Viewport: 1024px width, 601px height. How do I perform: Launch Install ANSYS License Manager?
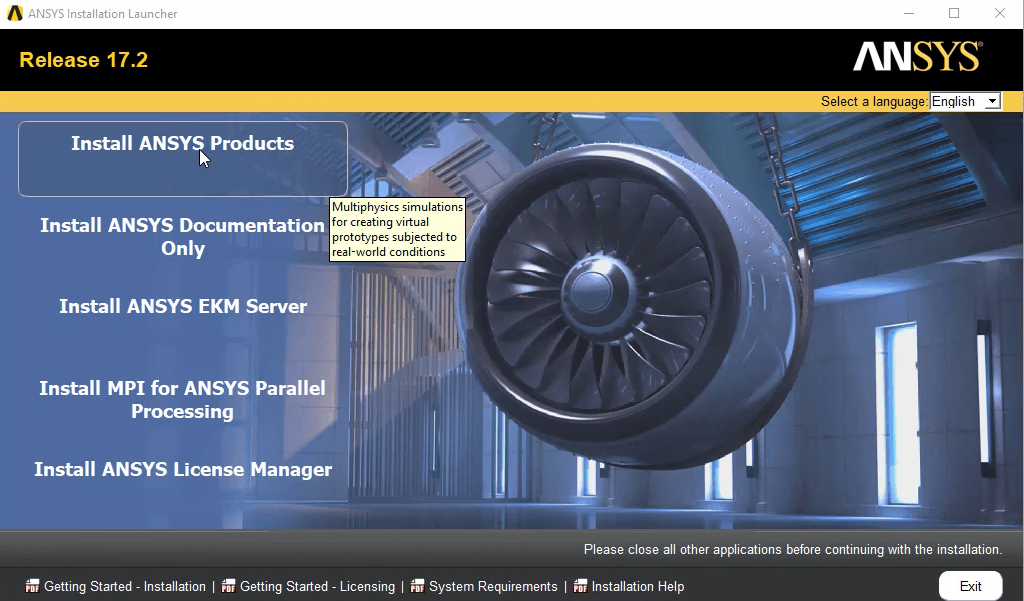click(x=183, y=470)
